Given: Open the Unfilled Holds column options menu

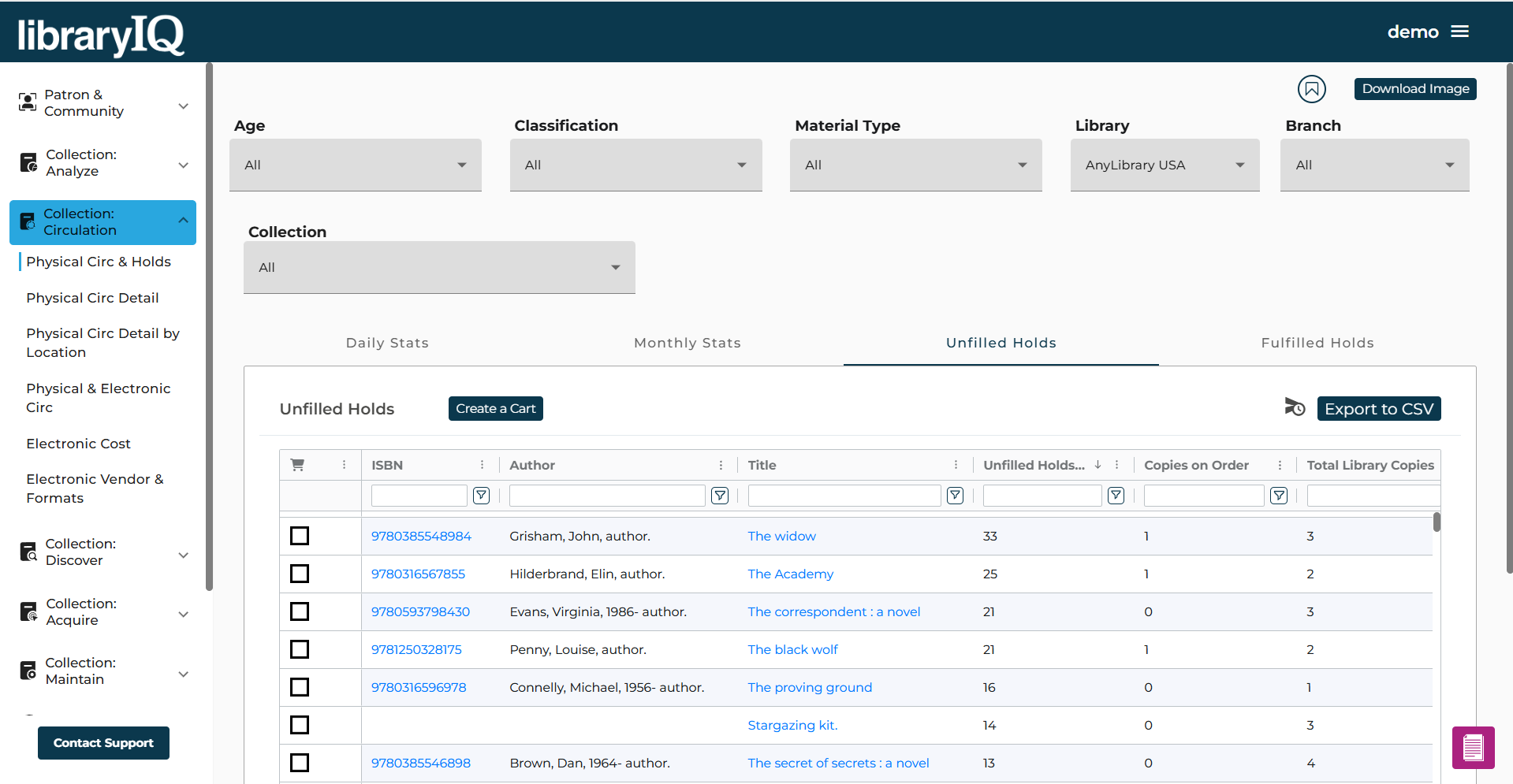Looking at the screenshot, I should click(x=1116, y=465).
